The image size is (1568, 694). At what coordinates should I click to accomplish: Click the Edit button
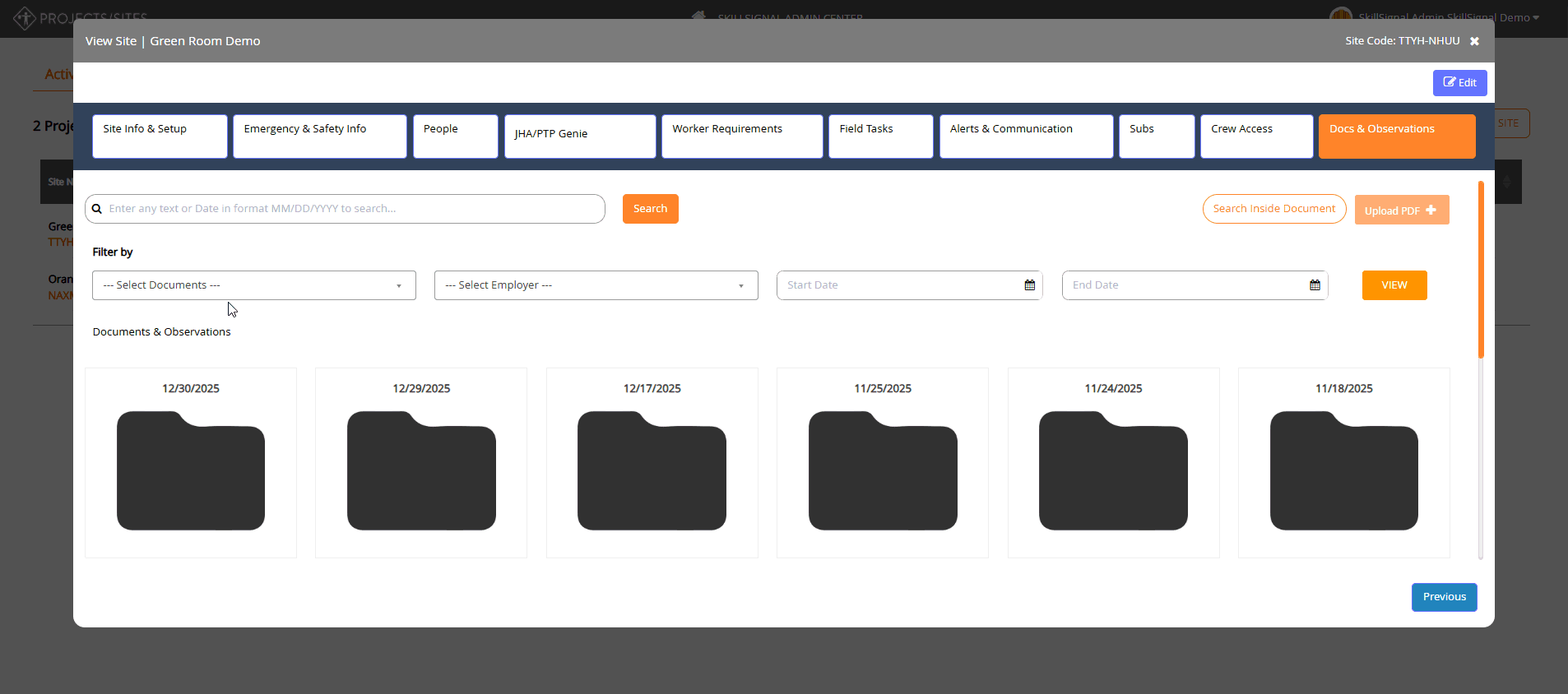tap(1460, 83)
